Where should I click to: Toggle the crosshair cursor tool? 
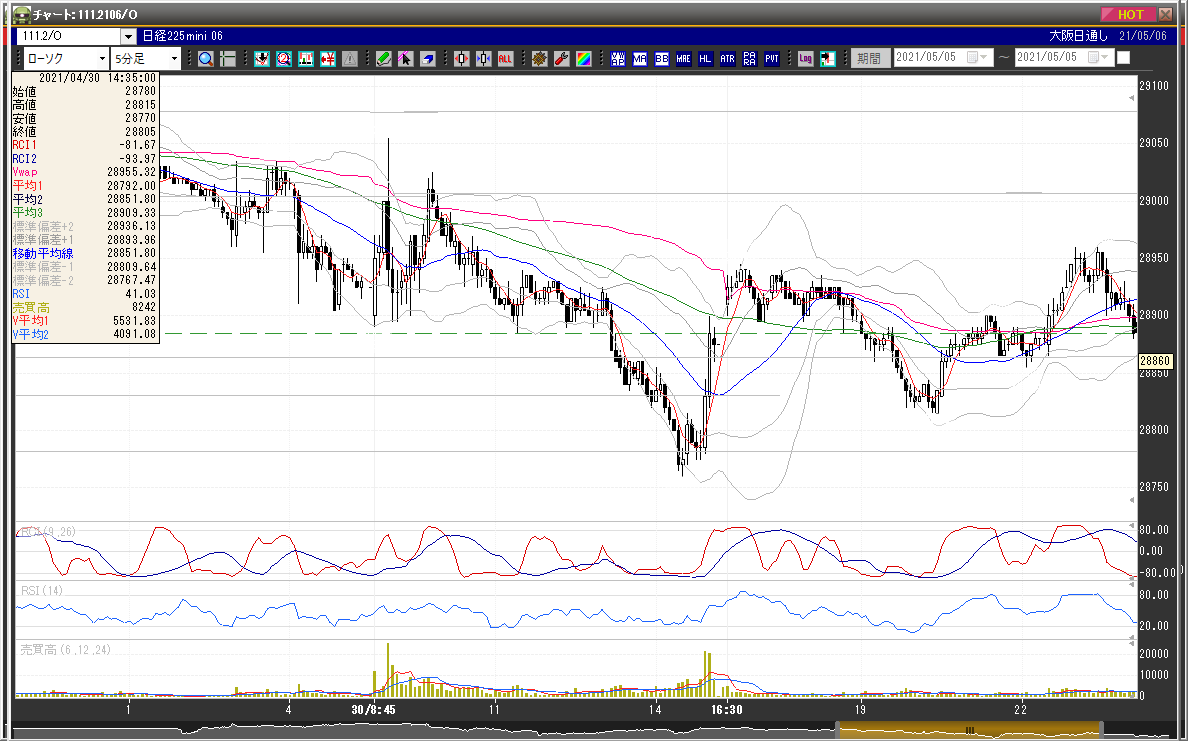[228, 58]
